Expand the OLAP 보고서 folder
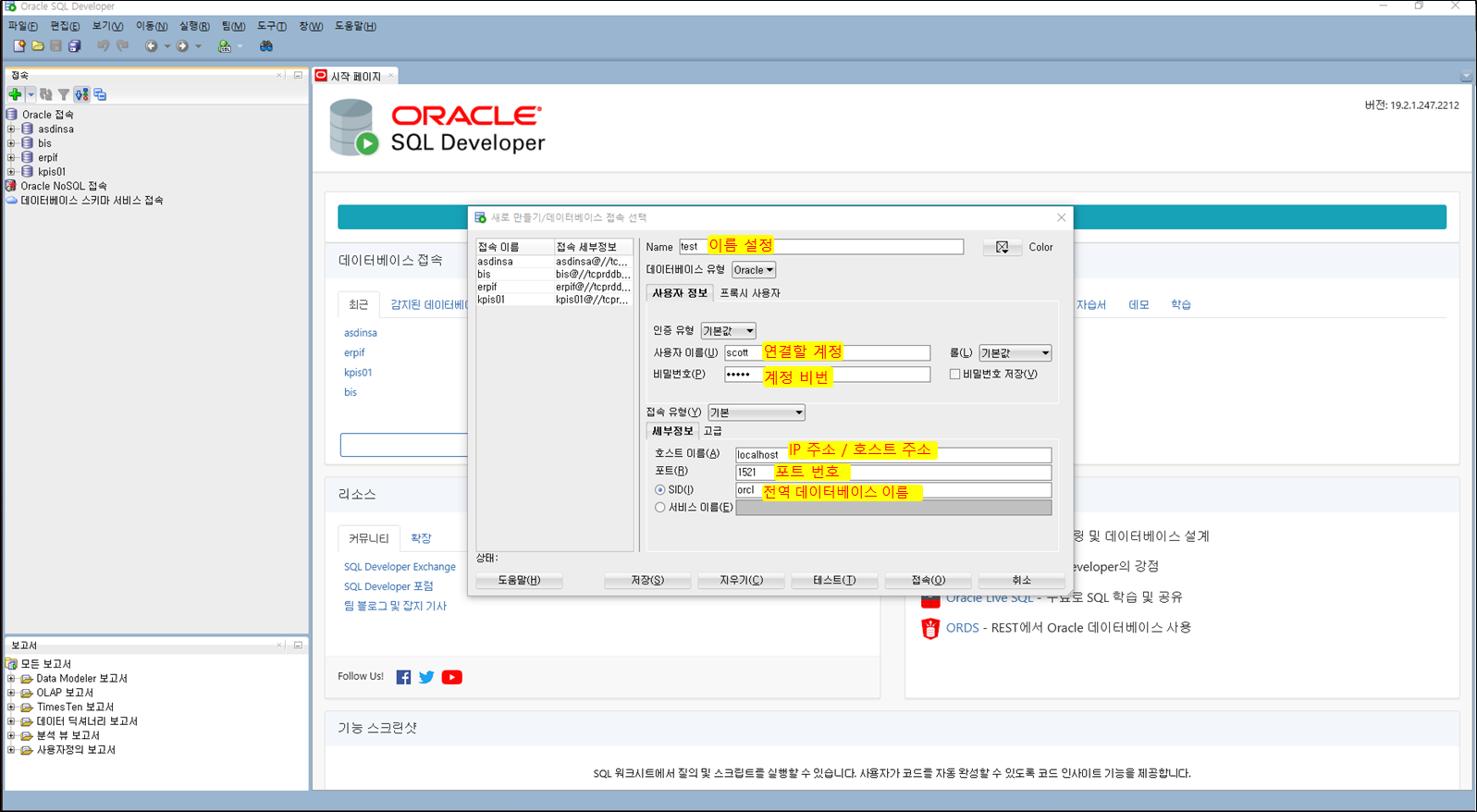The height and width of the screenshot is (812, 1477). point(11,693)
